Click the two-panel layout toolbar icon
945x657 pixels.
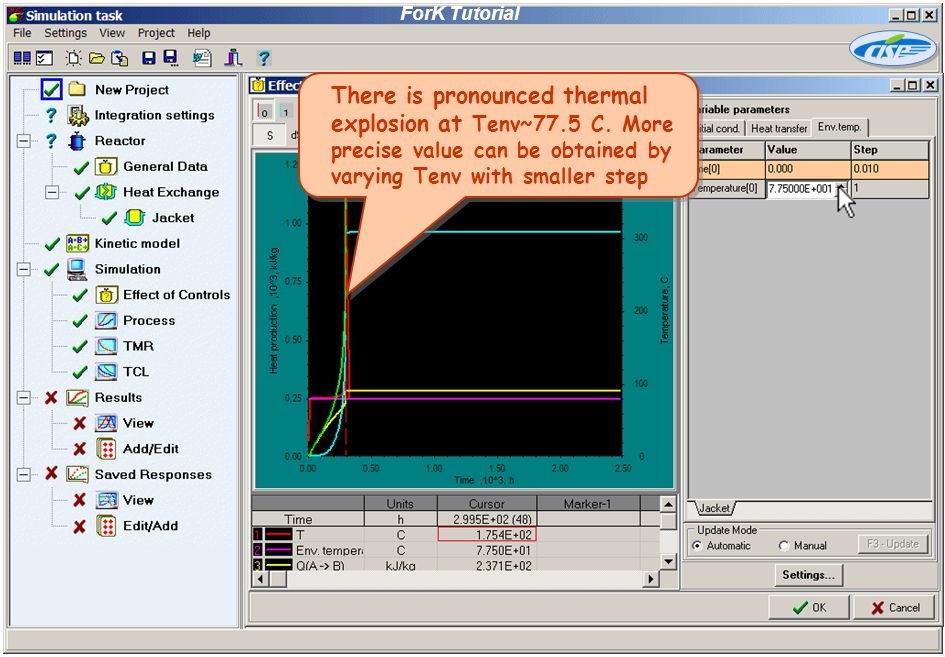coord(22,58)
